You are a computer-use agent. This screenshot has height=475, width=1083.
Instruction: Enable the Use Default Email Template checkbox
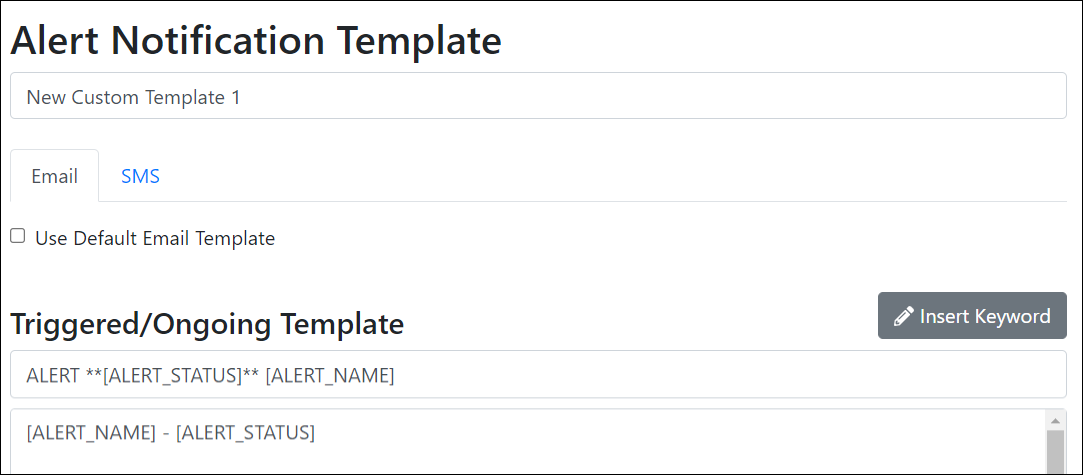(x=18, y=236)
